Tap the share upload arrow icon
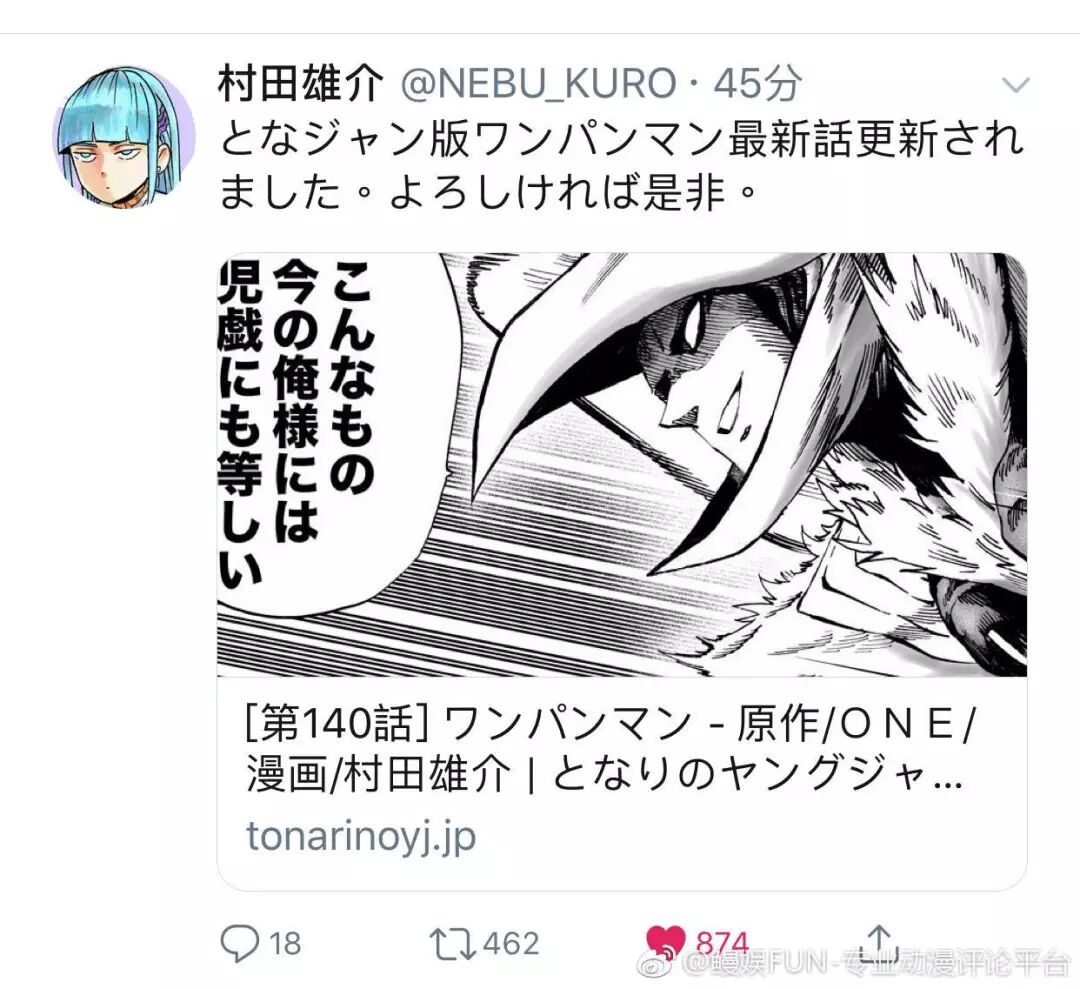 pyautogui.click(x=880, y=942)
